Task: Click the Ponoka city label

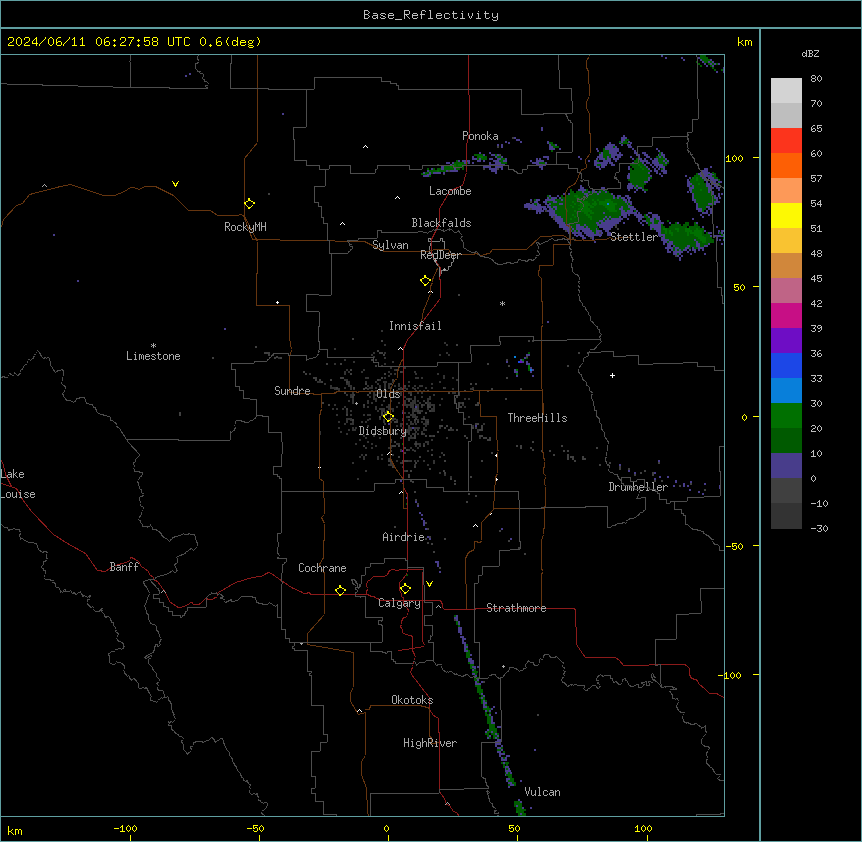Action: tap(480, 136)
